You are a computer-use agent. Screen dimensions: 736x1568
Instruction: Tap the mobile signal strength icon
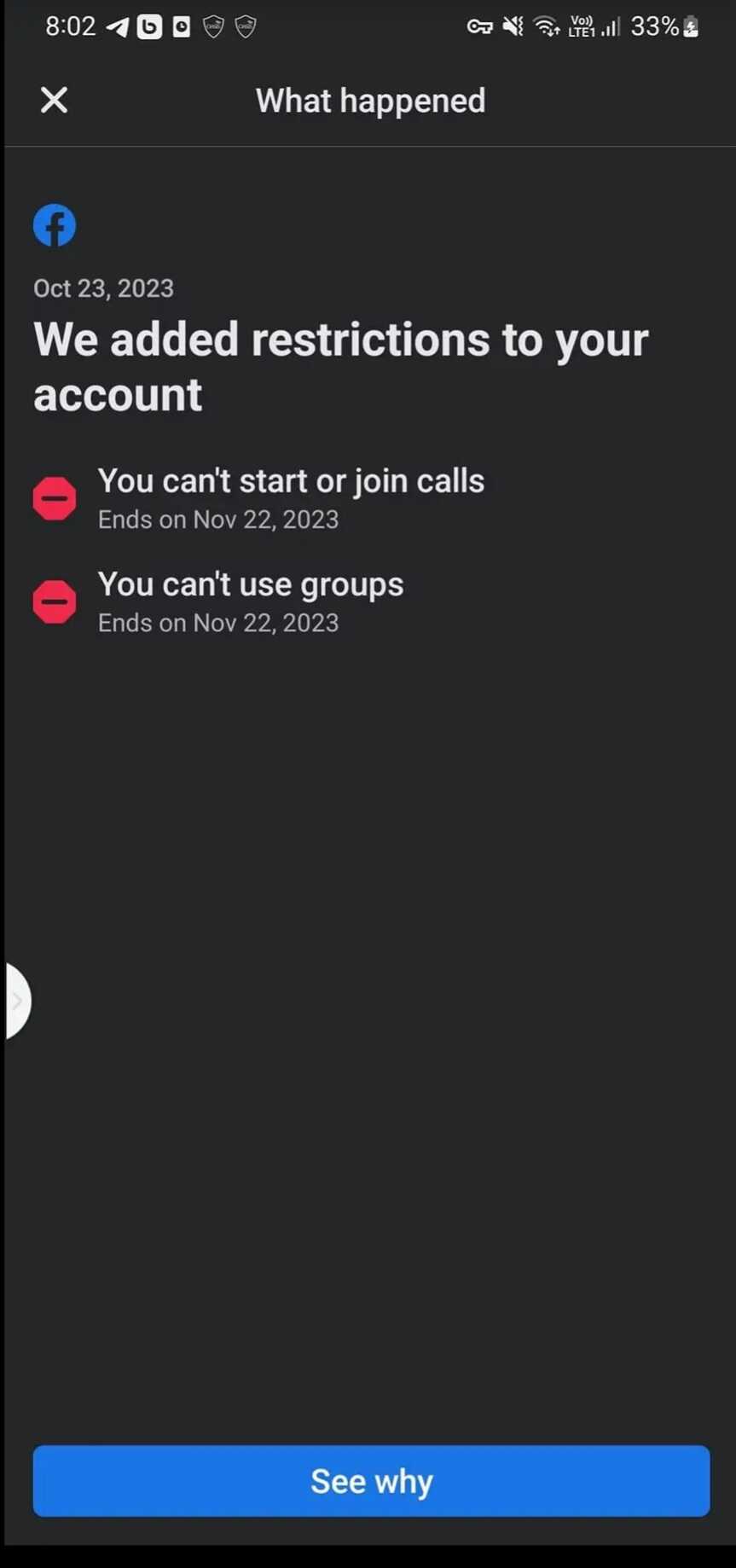610,27
